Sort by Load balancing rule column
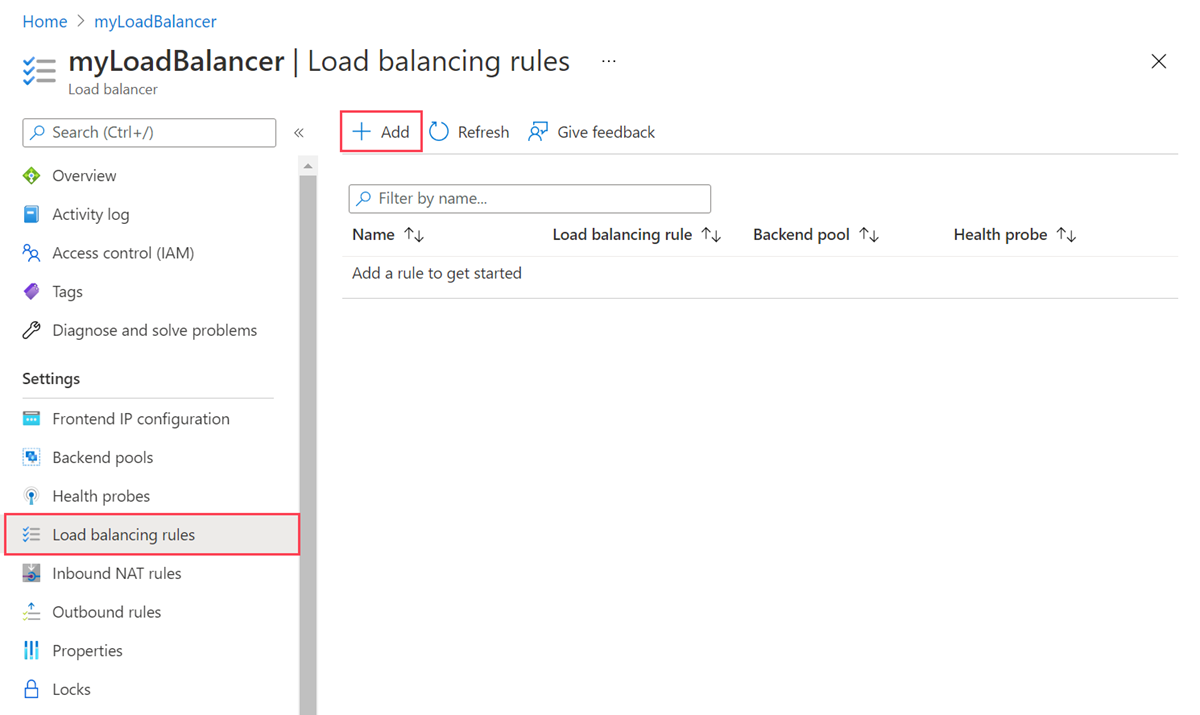Viewport: 1200px width, 715px height. coord(711,235)
